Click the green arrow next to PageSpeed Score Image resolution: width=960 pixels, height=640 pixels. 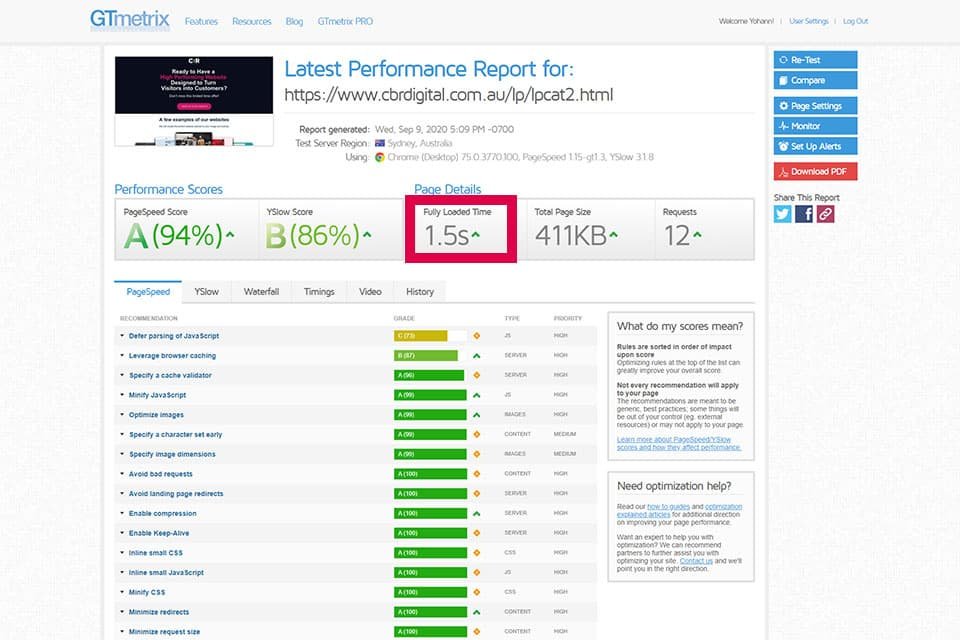point(230,236)
